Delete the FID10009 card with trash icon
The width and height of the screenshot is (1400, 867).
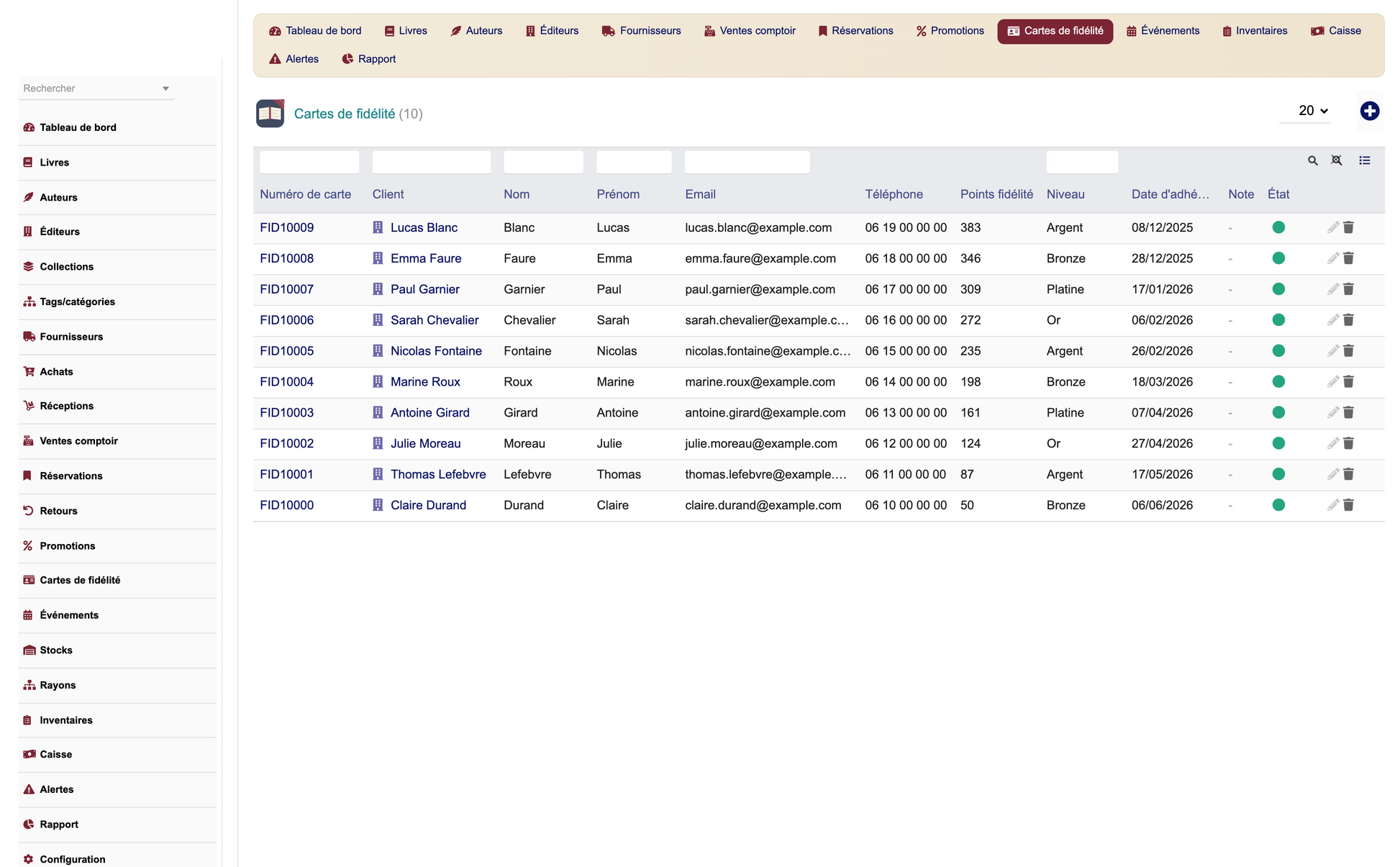click(1348, 227)
